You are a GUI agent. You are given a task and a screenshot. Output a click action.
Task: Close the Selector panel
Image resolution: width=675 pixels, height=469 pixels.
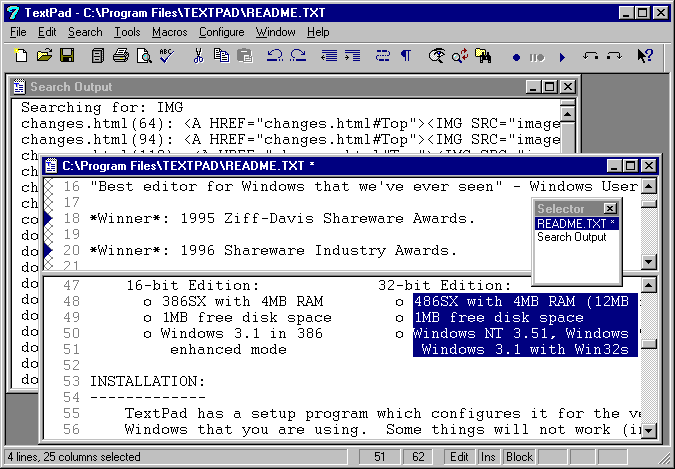pos(610,209)
